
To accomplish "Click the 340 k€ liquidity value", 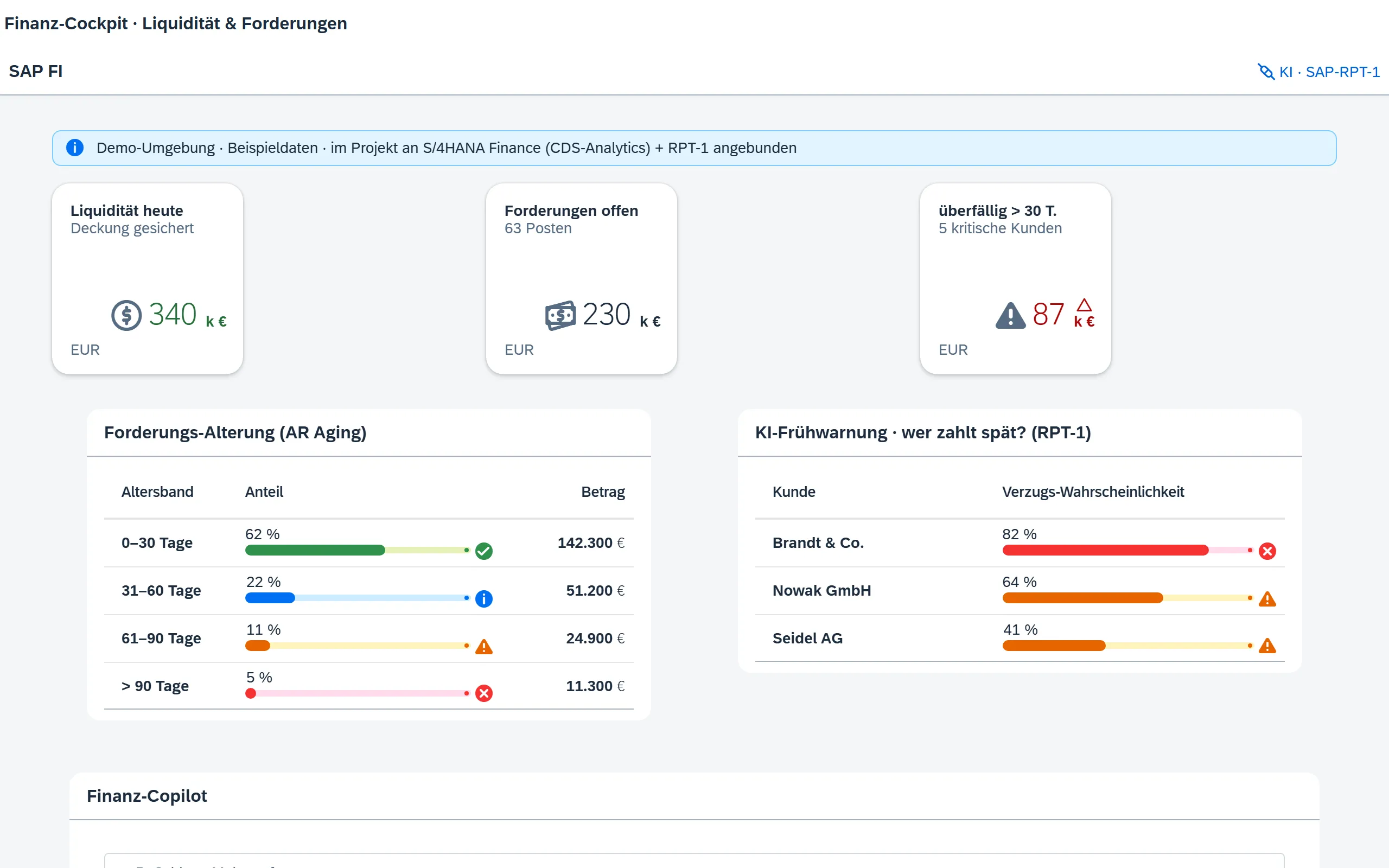I will (188, 315).
